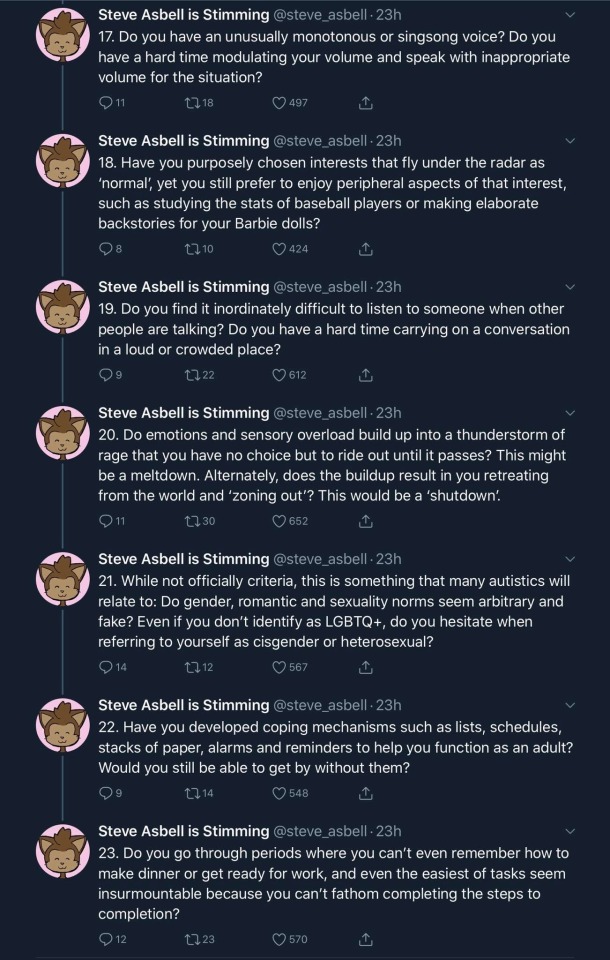Reply to tweet 21 with 14 replies

click(x=107, y=667)
